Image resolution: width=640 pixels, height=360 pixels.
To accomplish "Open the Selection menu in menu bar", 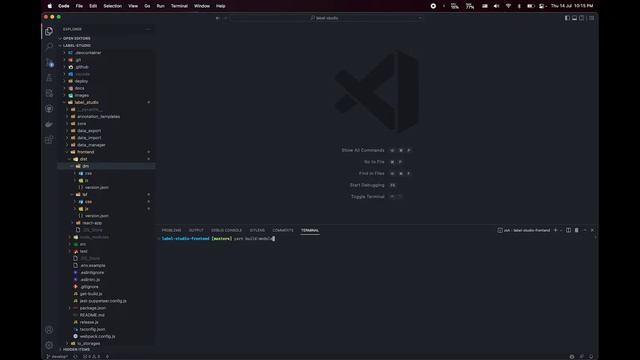I will [112, 6].
